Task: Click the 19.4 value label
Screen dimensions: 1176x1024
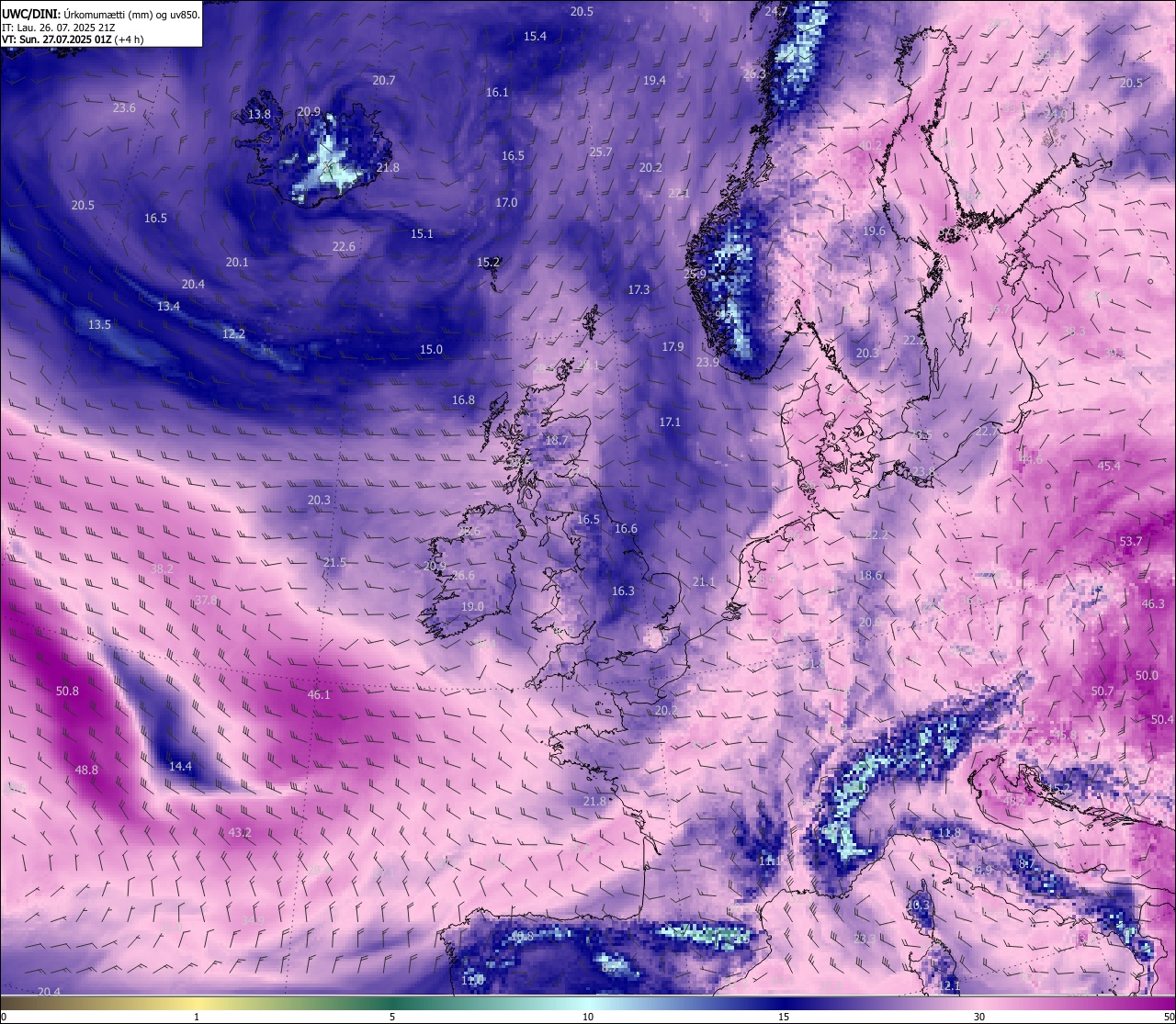Action: 654,81
